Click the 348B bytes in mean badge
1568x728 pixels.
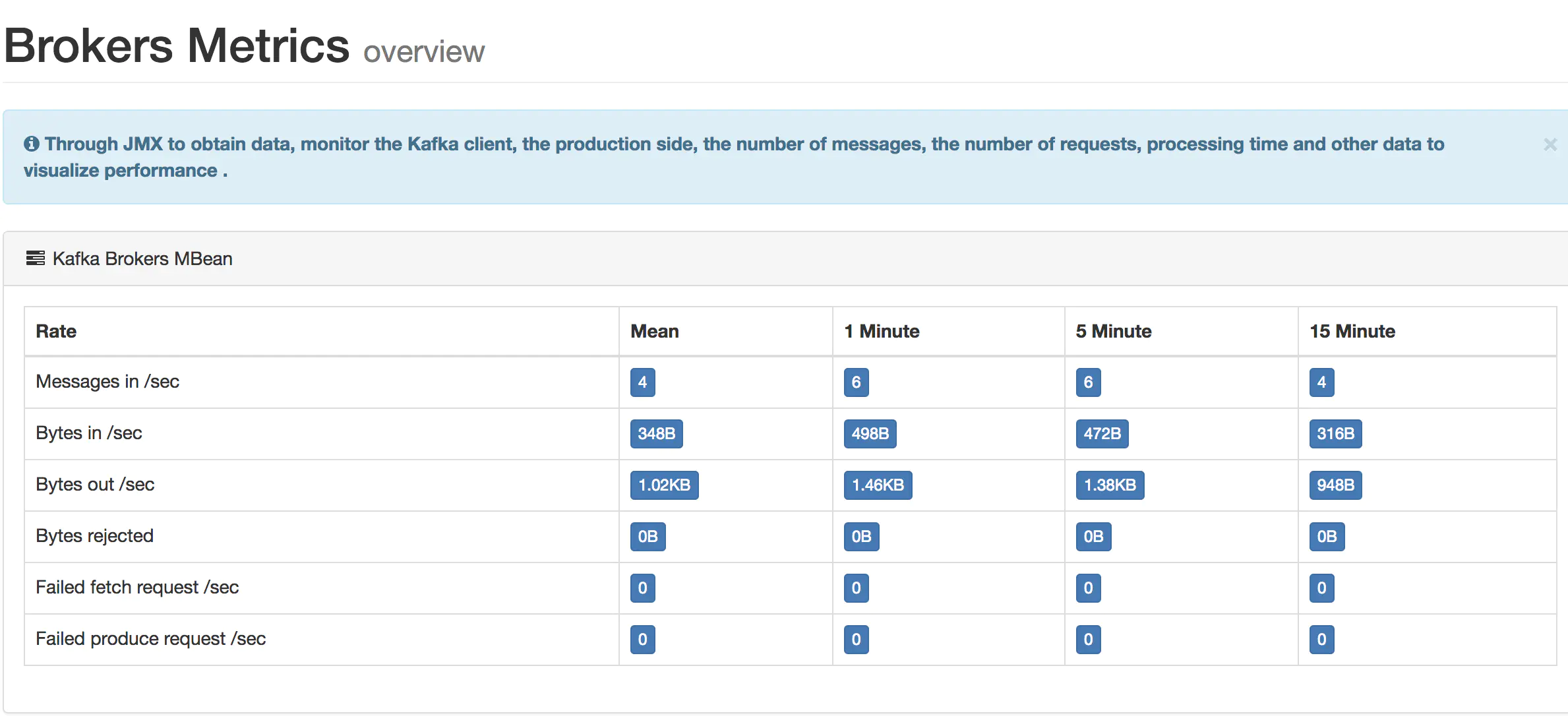[x=656, y=434]
